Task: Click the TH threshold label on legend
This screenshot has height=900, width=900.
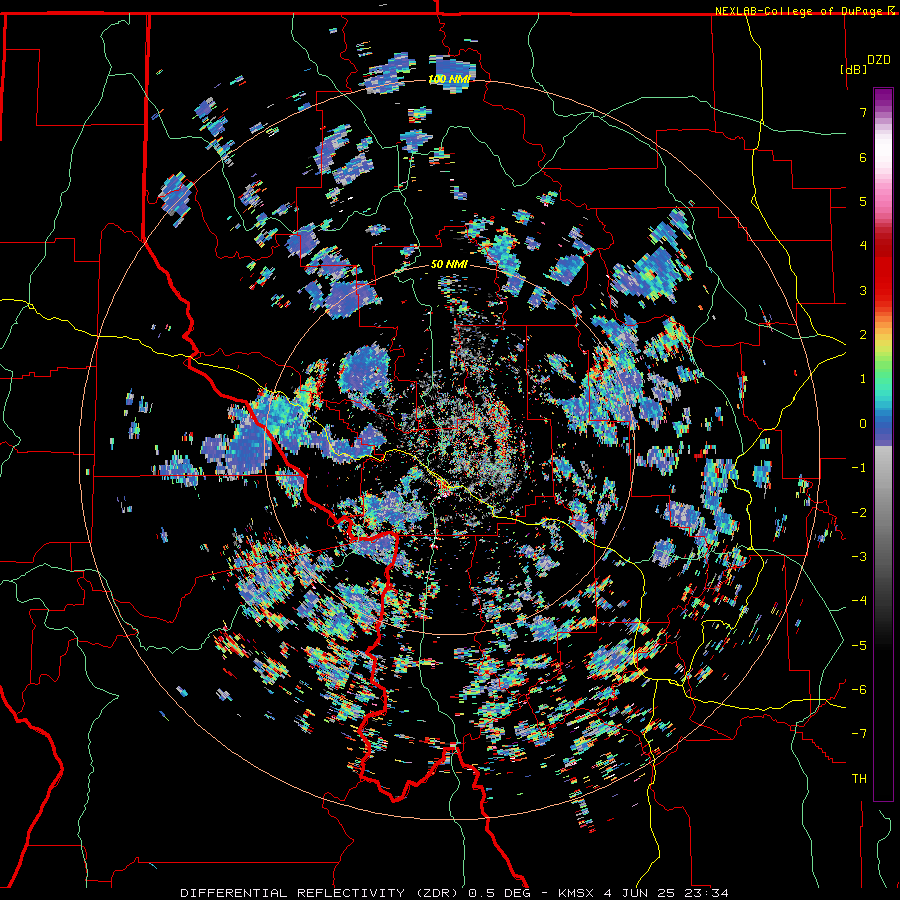Action: coord(859,779)
